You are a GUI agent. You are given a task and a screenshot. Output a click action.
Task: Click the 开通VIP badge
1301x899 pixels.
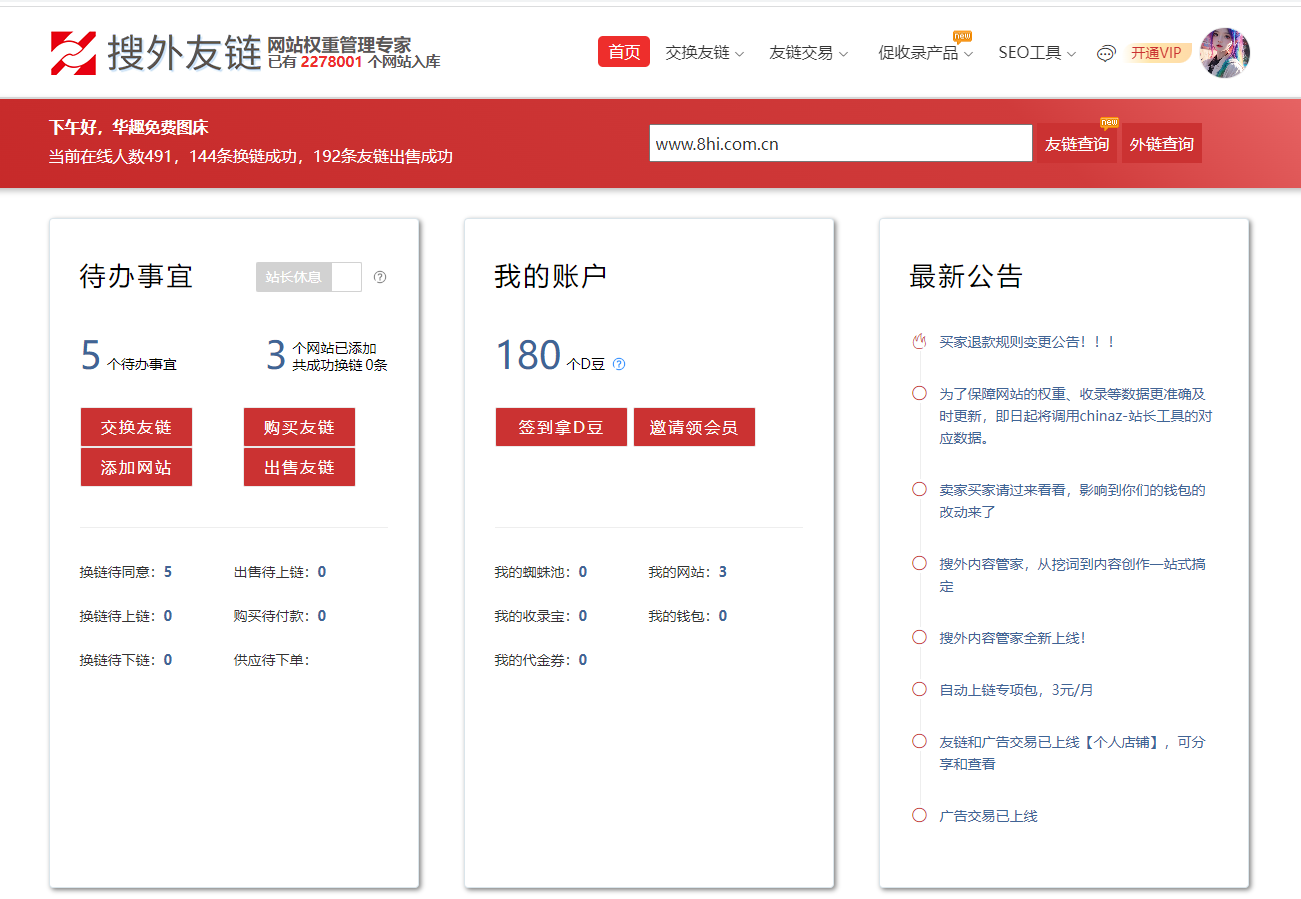pos(1159,53)
